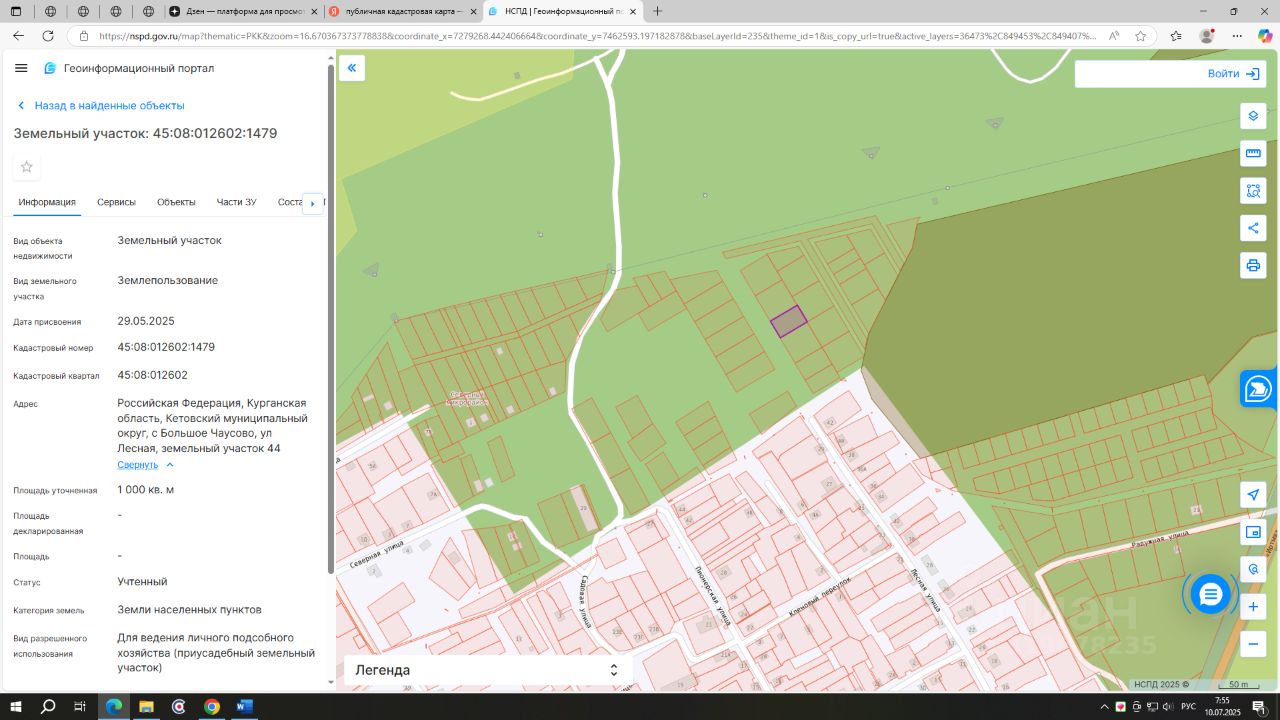Add parcel to favorites with star

click(27, 167)
